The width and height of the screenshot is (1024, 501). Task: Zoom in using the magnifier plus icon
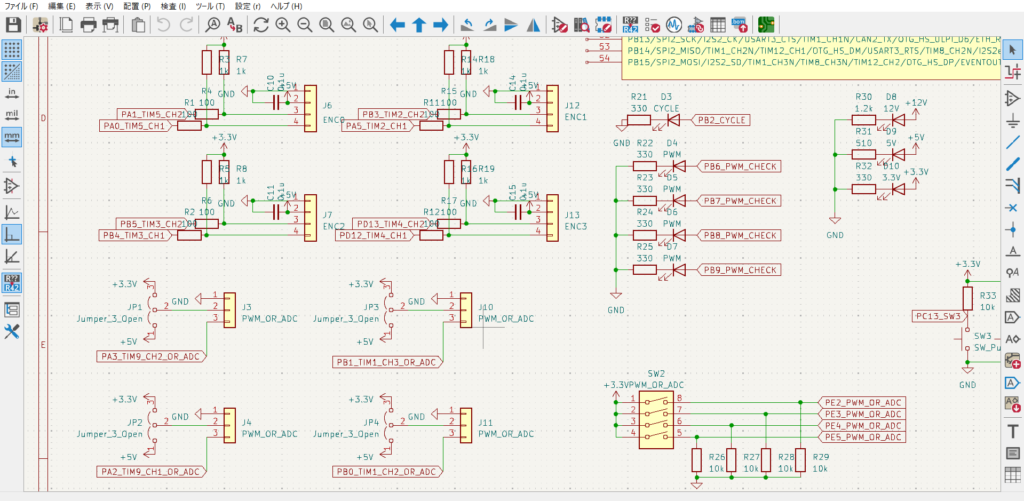(283, 24)
